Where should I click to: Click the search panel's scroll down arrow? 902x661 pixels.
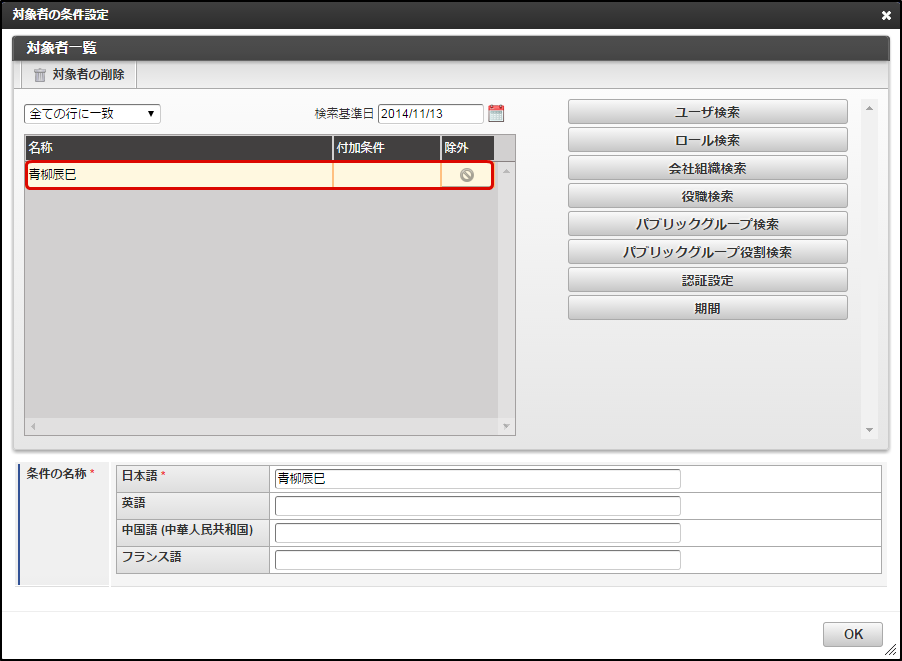click(869, 430)
